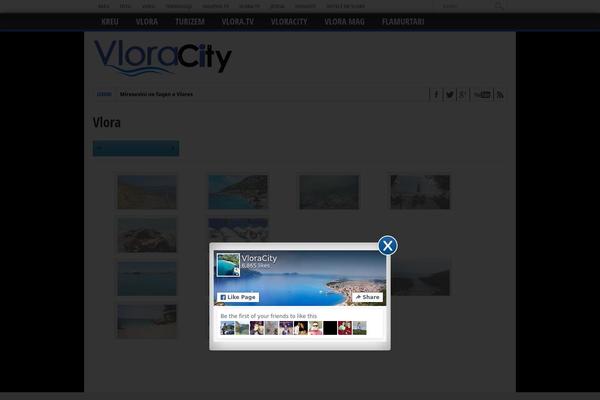Screen dimensions: 600x400
Task: Open the FLAMURTARI menu item
Action: pos(403,21)
